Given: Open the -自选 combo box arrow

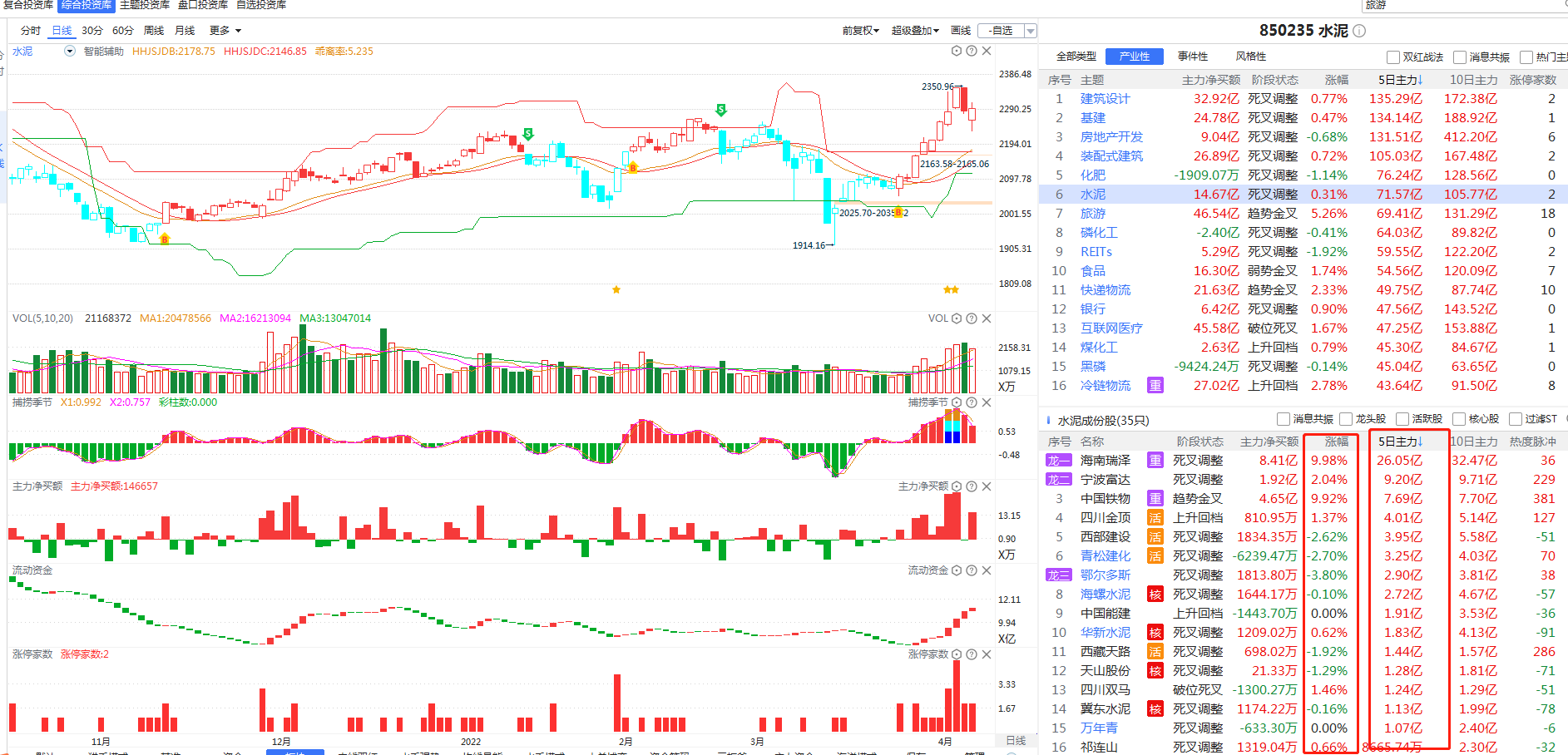Looking at the screenshot, I should (1031, 31).
